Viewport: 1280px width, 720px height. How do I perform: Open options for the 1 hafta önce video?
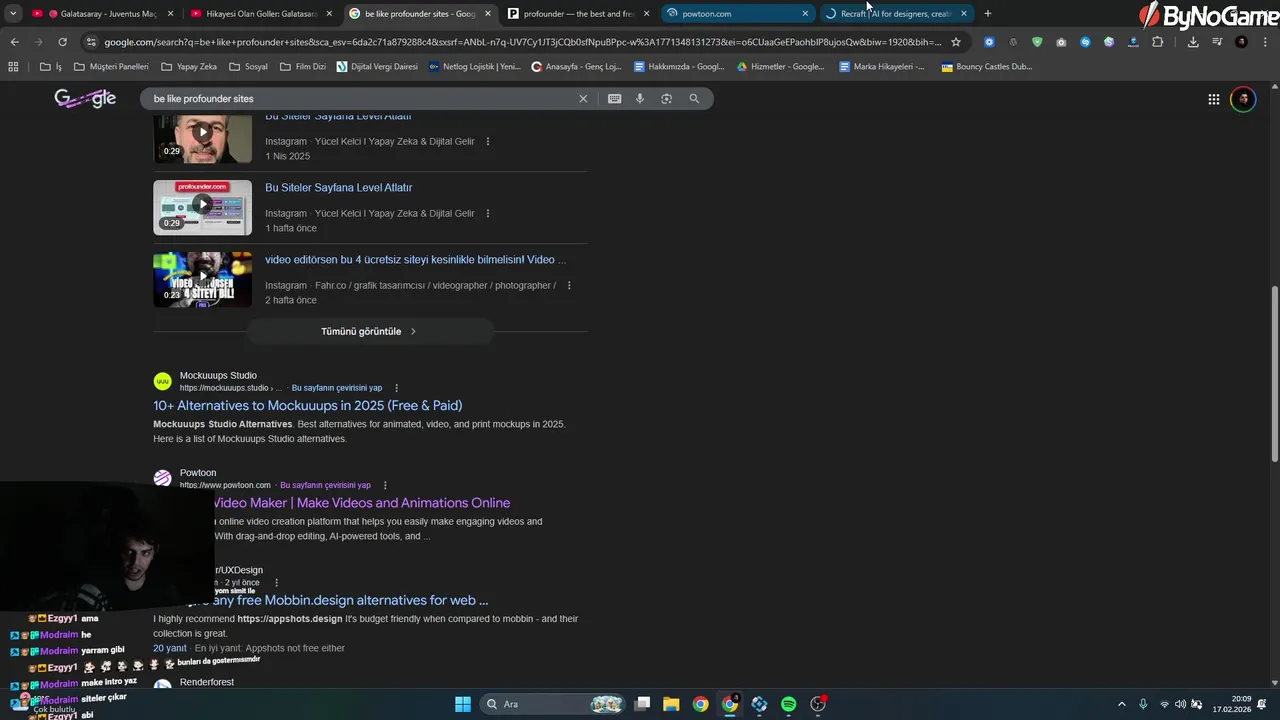pos(488,213)
